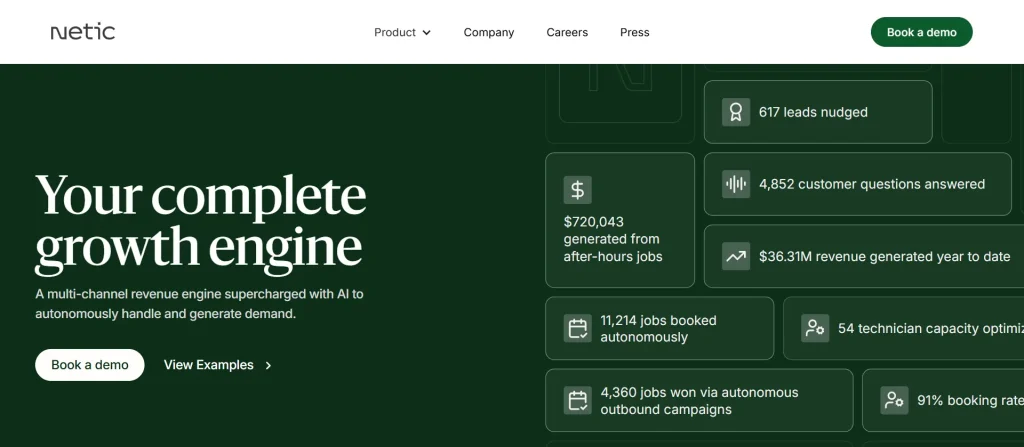Image resolution: width=1024 pixels, height=447 pixels.
Task: Open the Press page link
Action: tap(634, 32)
